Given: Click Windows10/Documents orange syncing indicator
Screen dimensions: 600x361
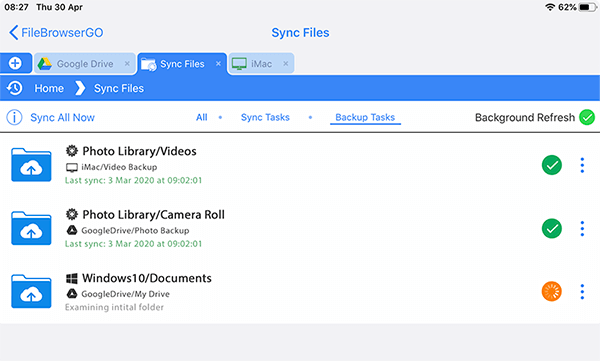Looking at the screenshot, I should pyautogui.click(x=552, y=292).
